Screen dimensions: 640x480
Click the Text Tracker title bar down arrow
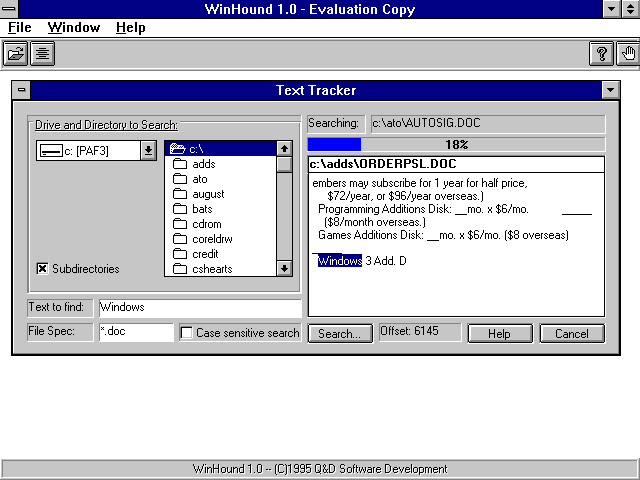[610, 90]
